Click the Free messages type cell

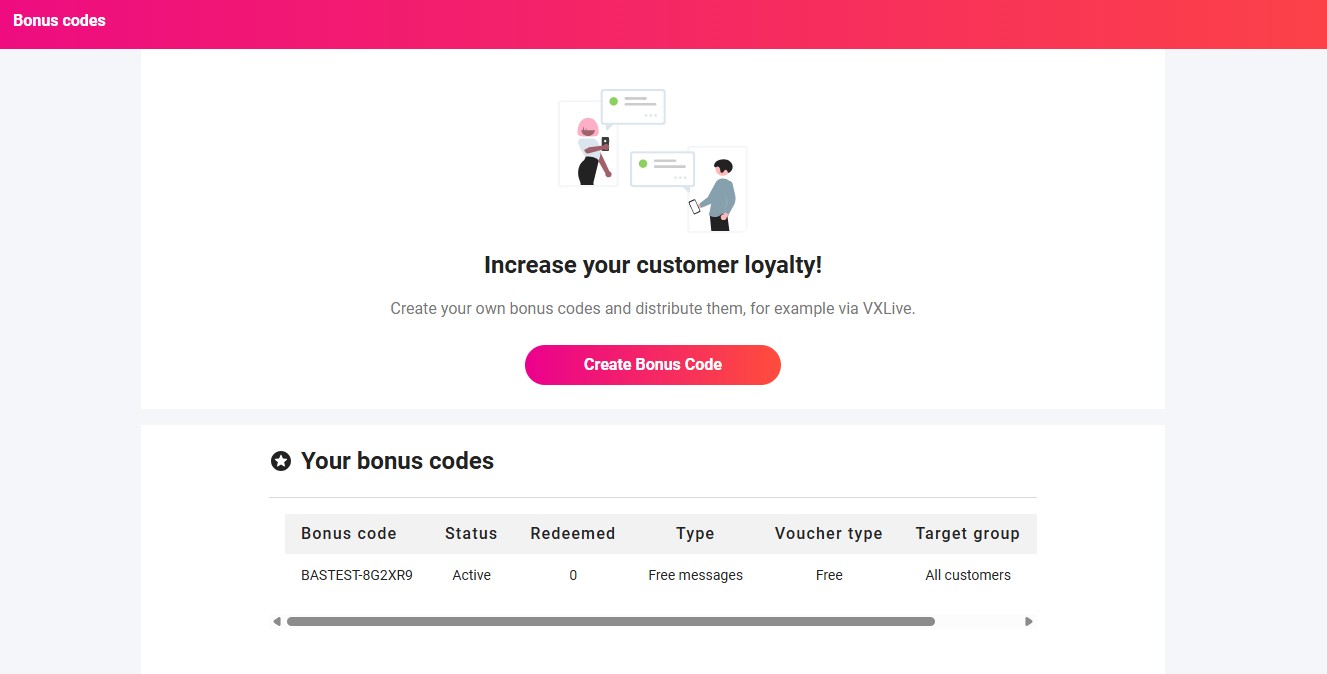point(695,575)
